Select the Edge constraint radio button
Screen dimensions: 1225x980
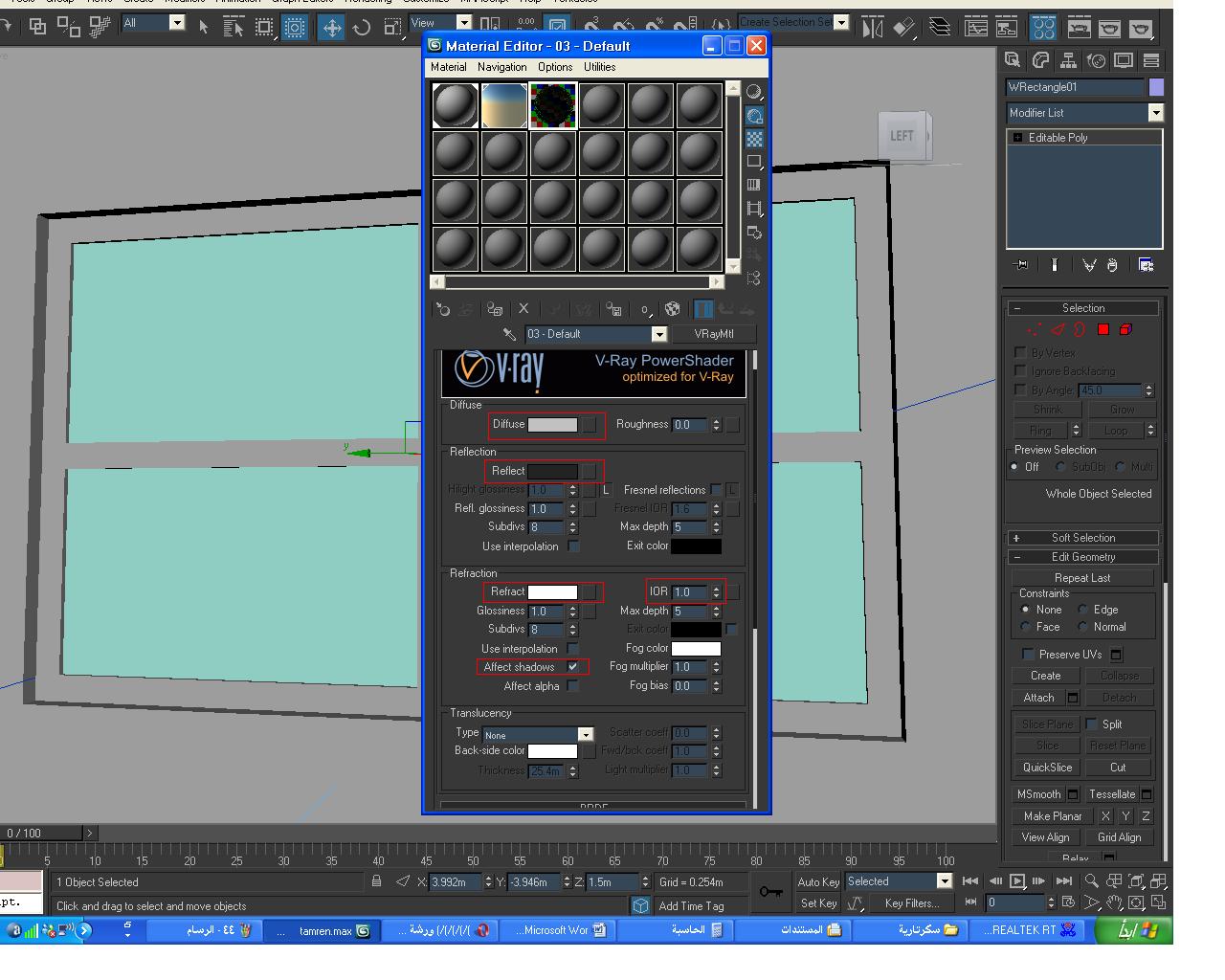point(1082,609)
